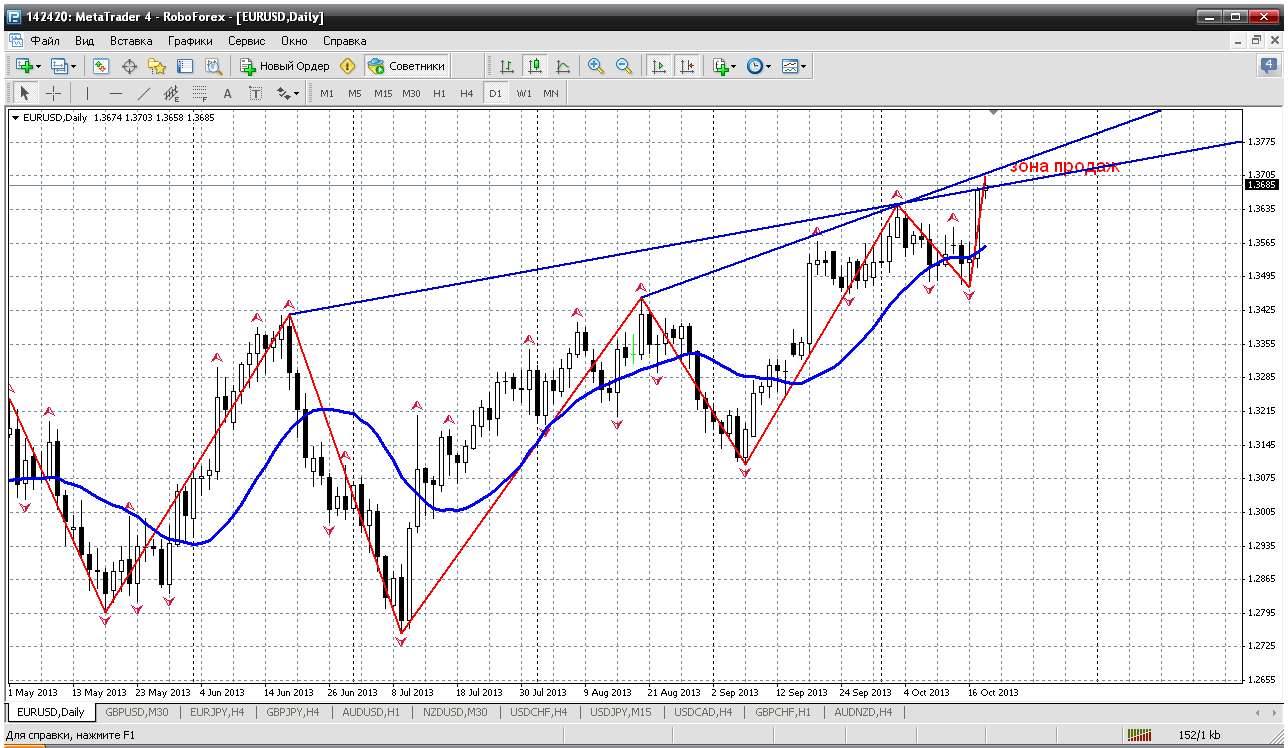Screen dimensions: 1288x748
Task: Click the yellow diamond alert icon
Action: (x=347, y=66)
